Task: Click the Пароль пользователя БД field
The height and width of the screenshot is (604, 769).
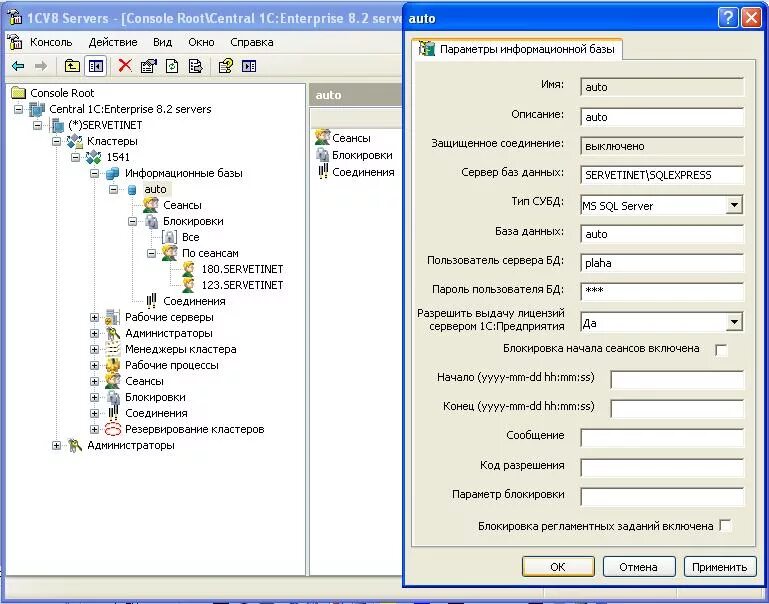Action: (x=662, y=291)
